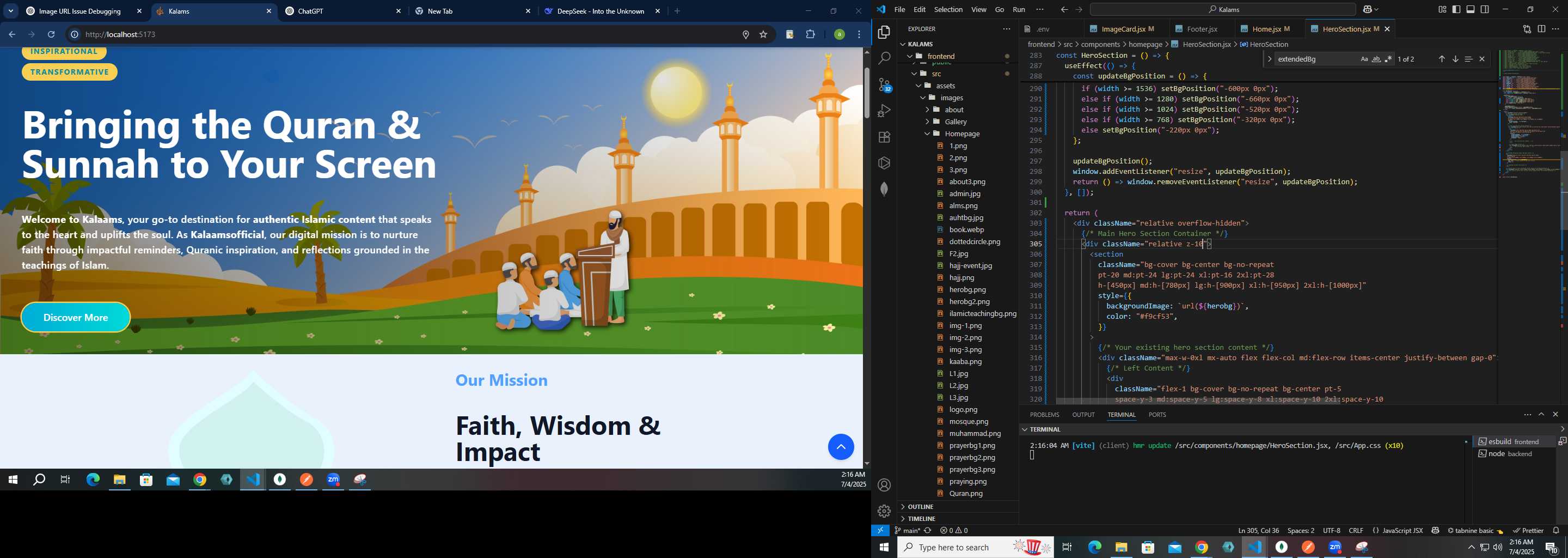Click the remote window icon in status bar

point(880,531)
